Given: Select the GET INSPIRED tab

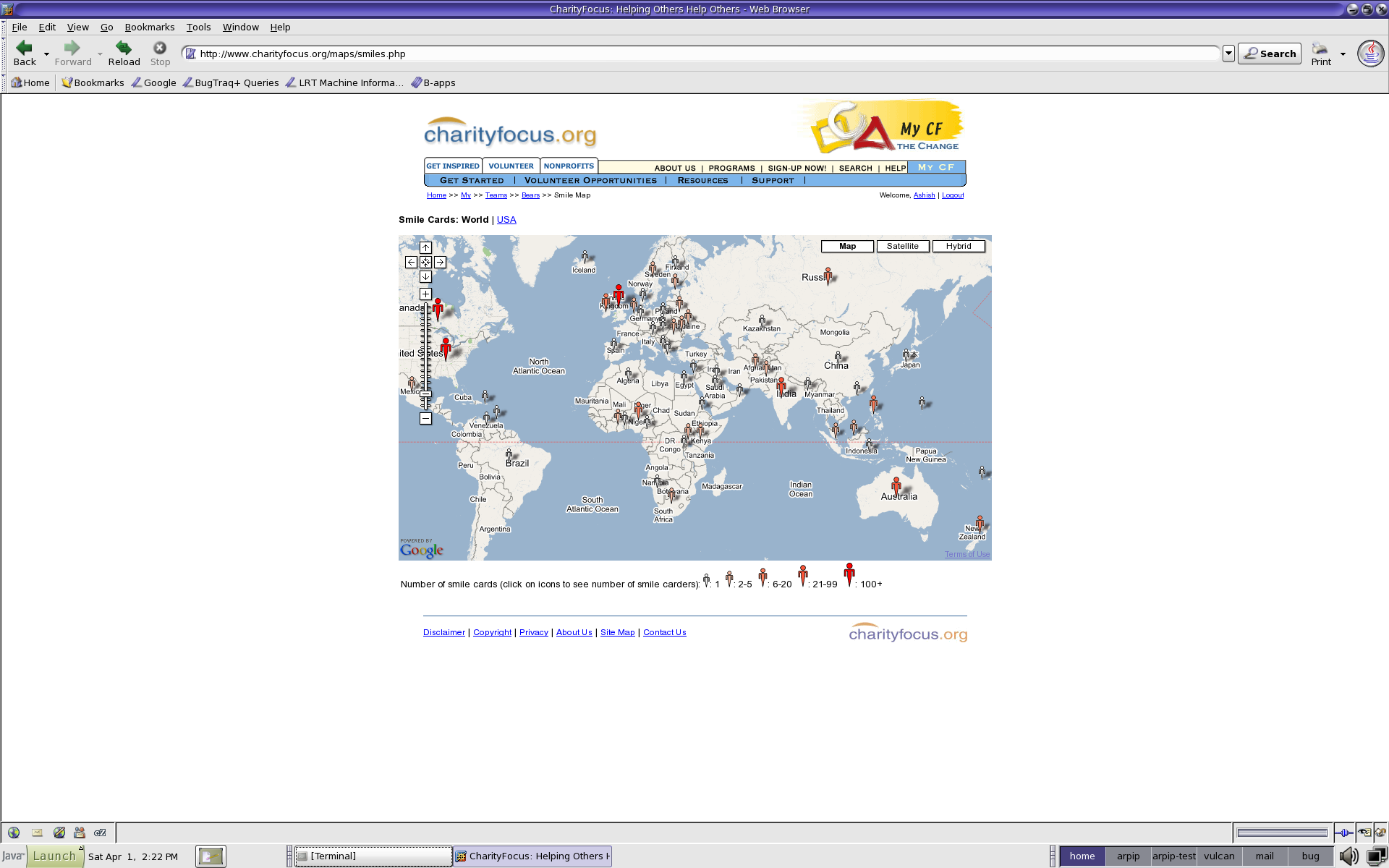Looking at the screenshot, I should pyautogui.click(x=453, y=166).
